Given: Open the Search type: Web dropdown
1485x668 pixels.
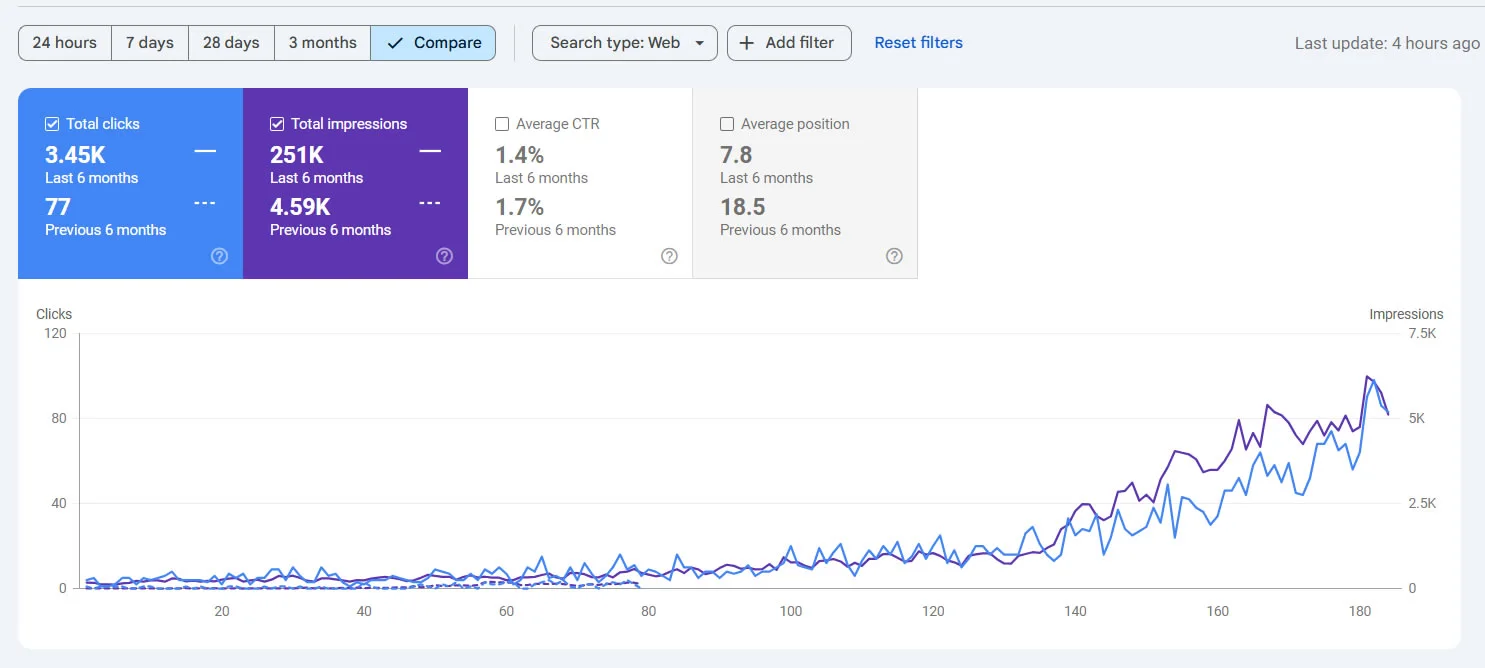Looking at the screenshot, I should click(x=624, y=43).
